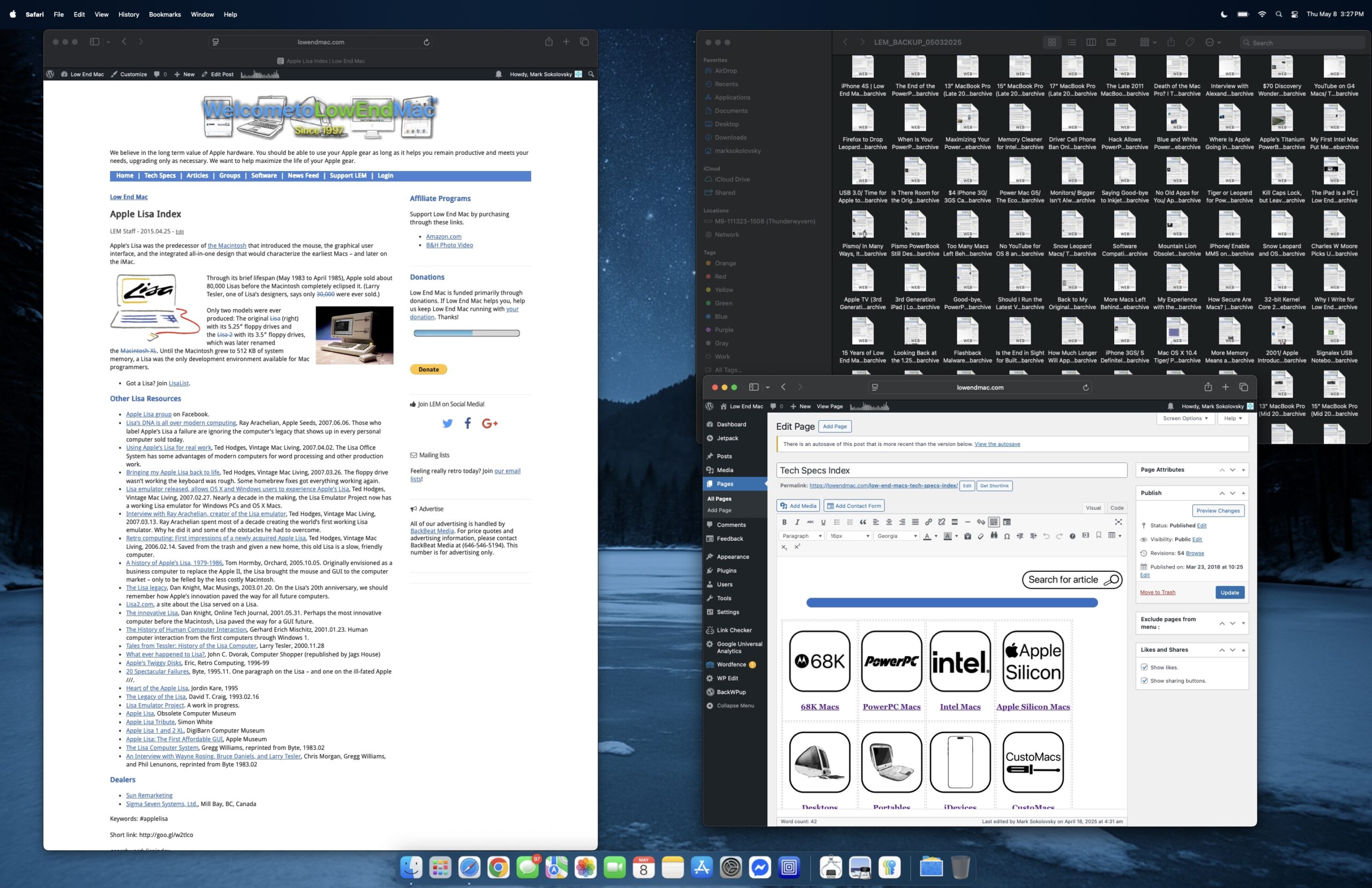
Task: Toggle the Show sharing buttons checkbox
Action: click(x=1144, y=681)
